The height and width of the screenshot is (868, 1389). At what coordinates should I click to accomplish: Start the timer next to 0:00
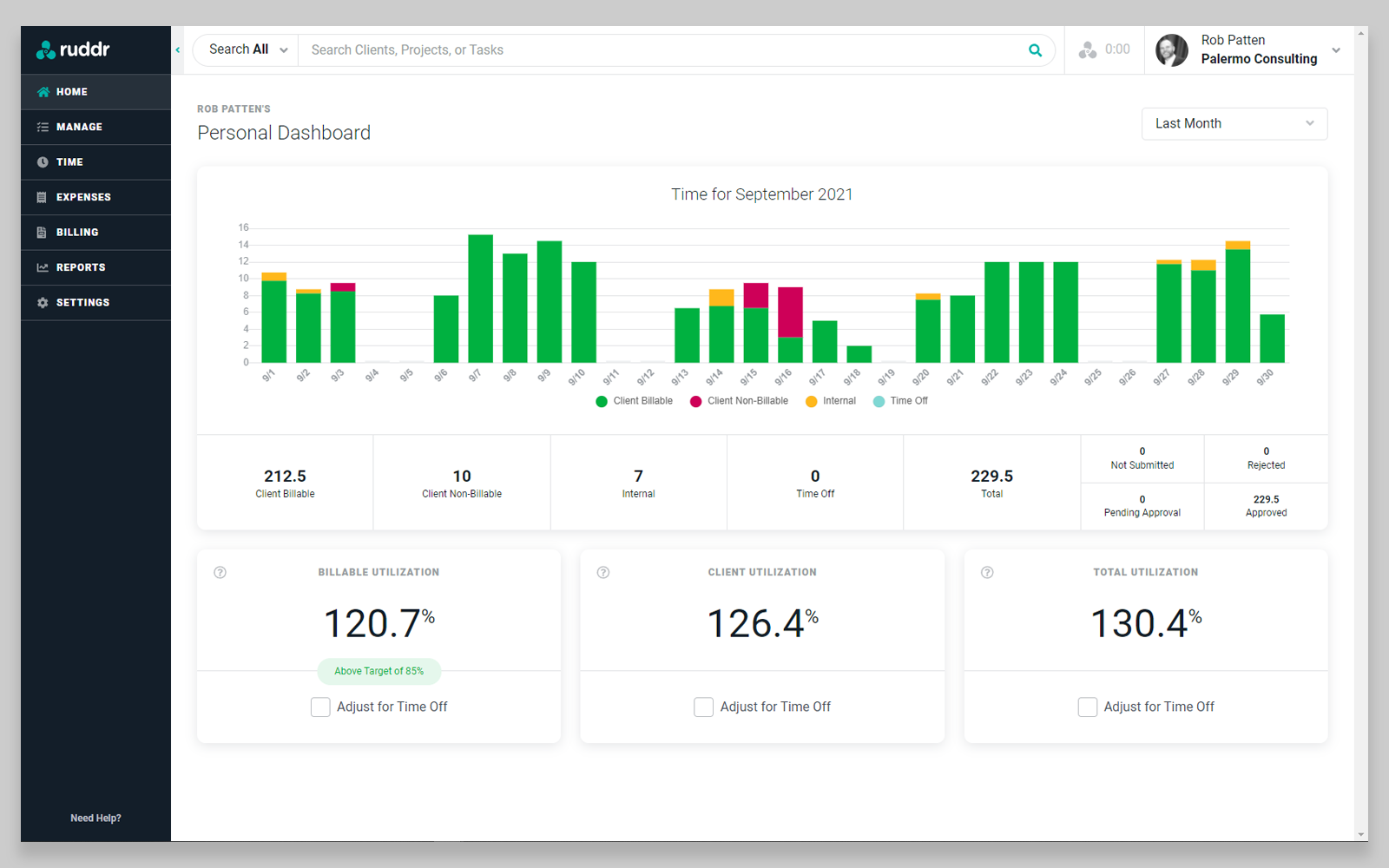1087,49
